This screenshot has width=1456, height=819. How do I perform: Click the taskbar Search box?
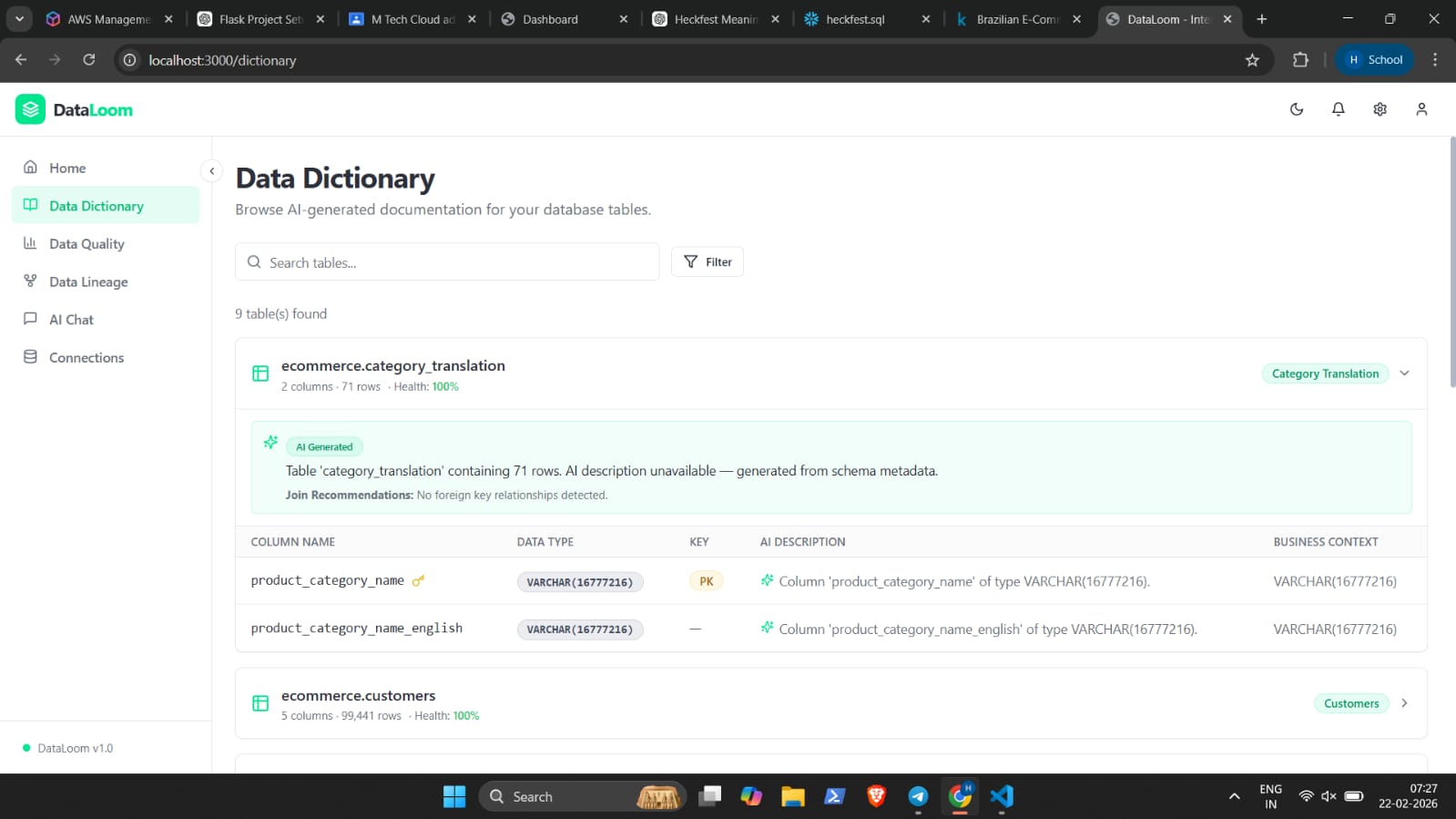click(x=583, y=797)
